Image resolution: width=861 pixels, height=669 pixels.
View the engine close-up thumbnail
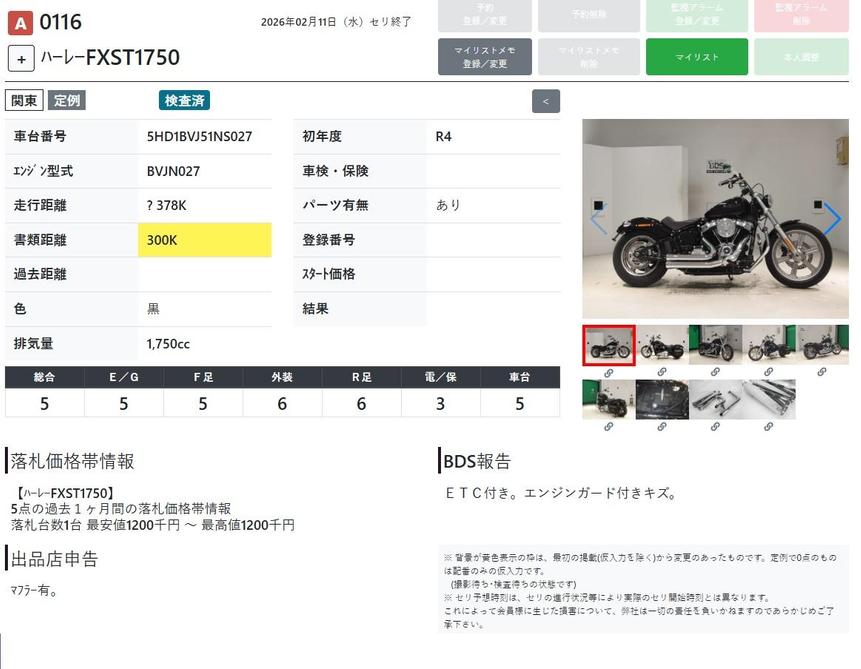[x=662, y=399]
